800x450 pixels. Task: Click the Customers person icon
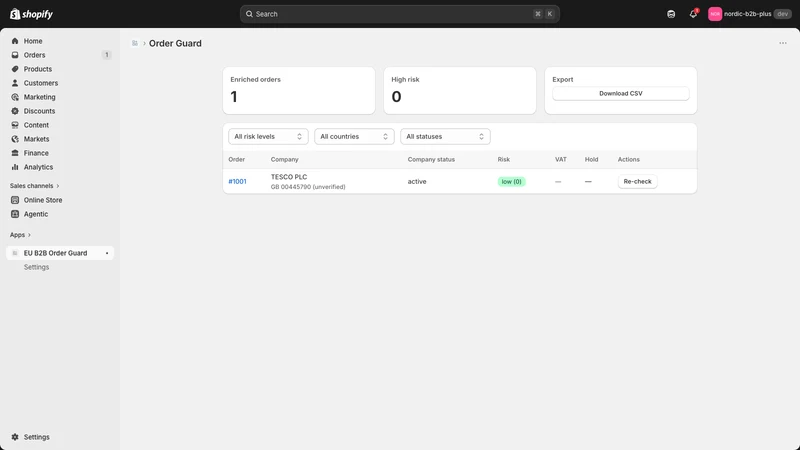click(x=15, y=83)
